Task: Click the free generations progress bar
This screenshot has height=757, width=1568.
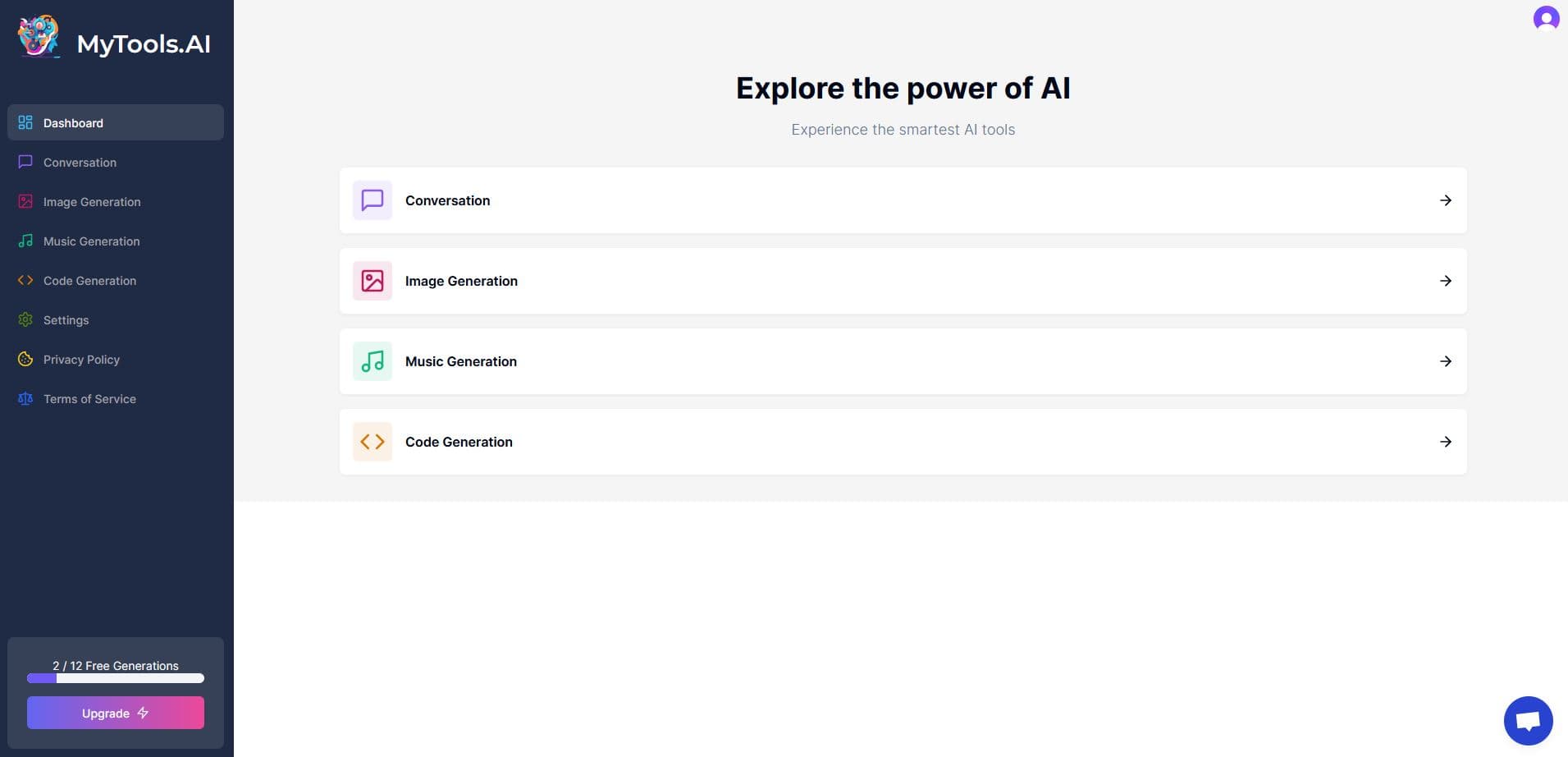Action: pyautogui.click(x=115, y=678)
